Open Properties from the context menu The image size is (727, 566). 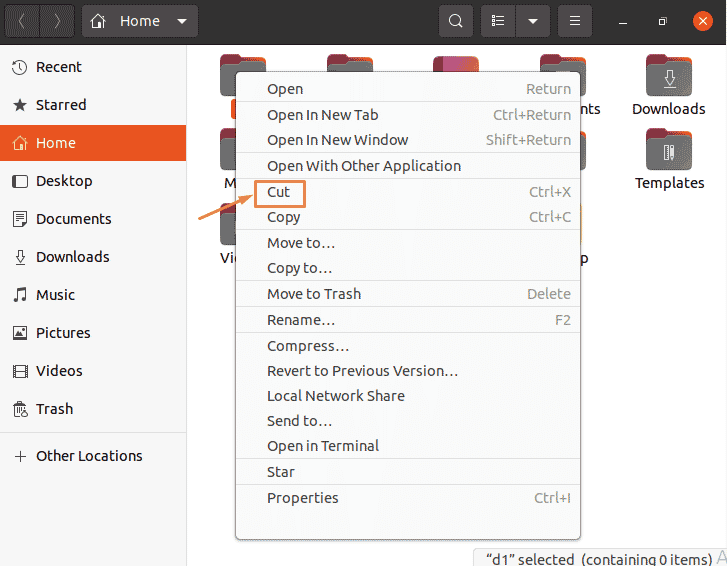(x=408, y=498)
